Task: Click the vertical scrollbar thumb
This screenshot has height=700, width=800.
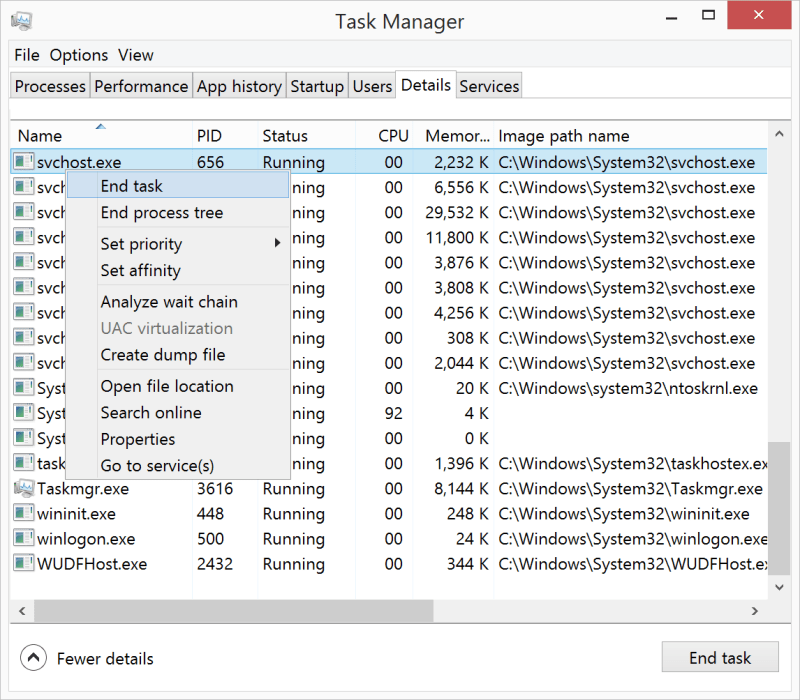Action: [779, 508]
